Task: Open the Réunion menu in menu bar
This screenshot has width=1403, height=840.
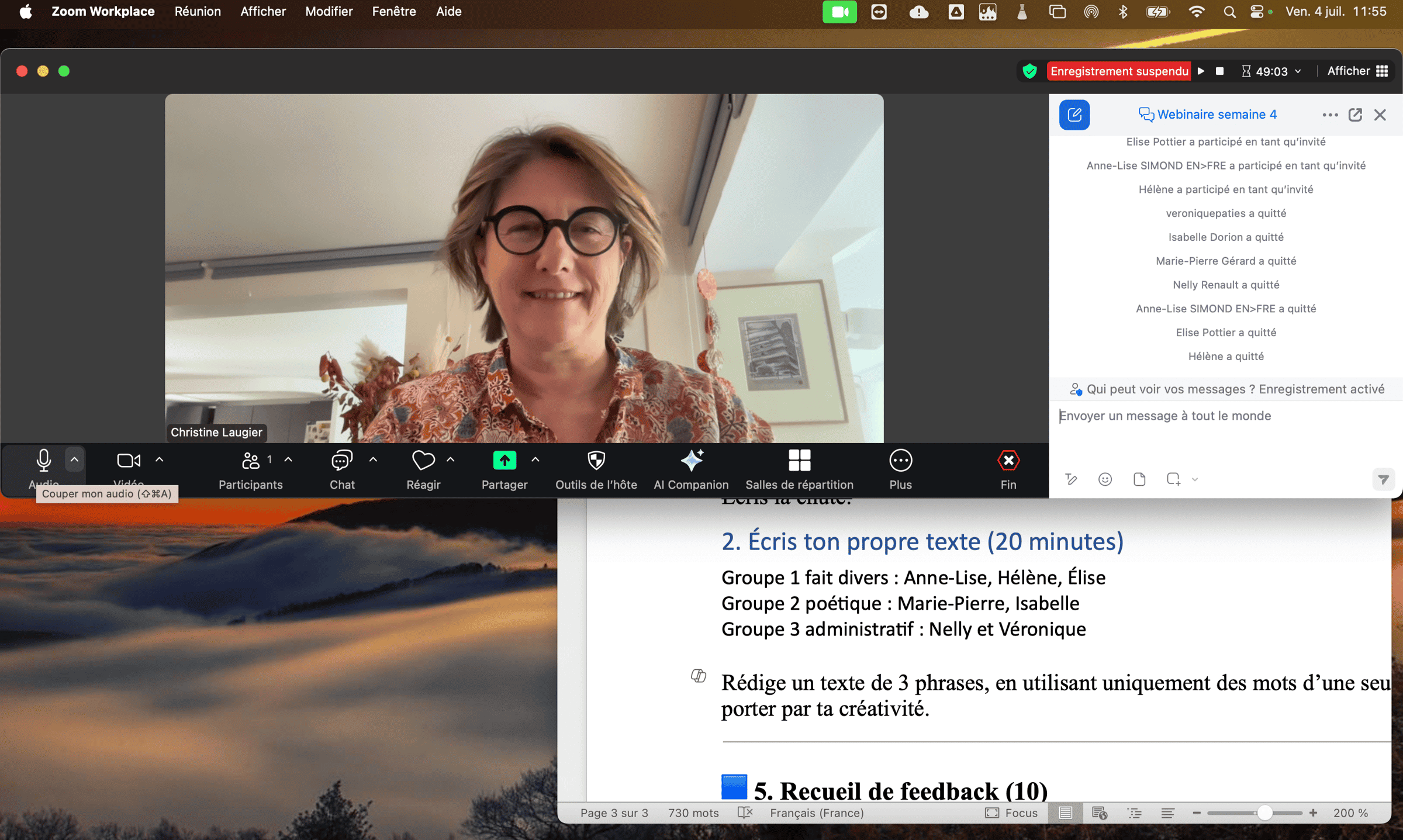Action: tap(198, 11)
